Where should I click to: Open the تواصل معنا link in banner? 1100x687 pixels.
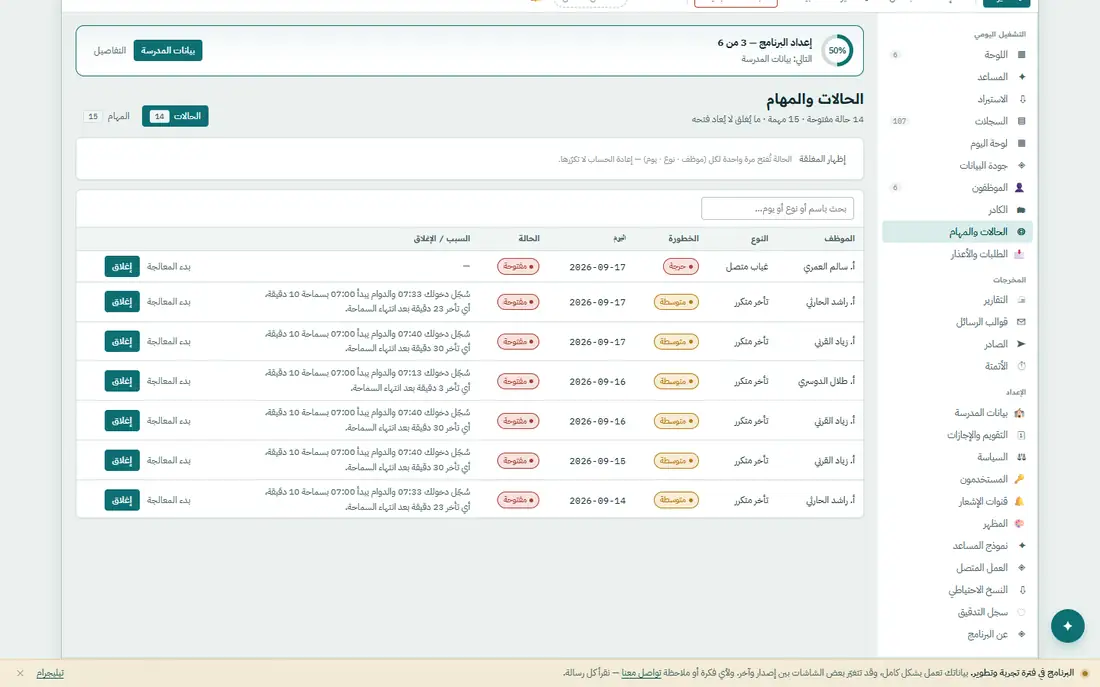pos(641,673)
